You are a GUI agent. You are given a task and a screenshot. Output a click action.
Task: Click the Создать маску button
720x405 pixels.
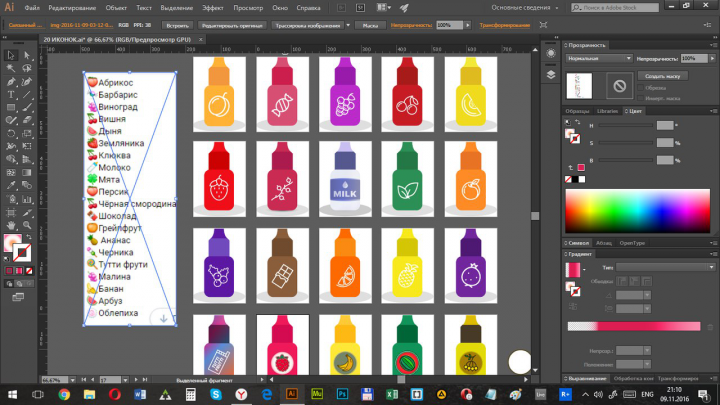coord(663,76)
